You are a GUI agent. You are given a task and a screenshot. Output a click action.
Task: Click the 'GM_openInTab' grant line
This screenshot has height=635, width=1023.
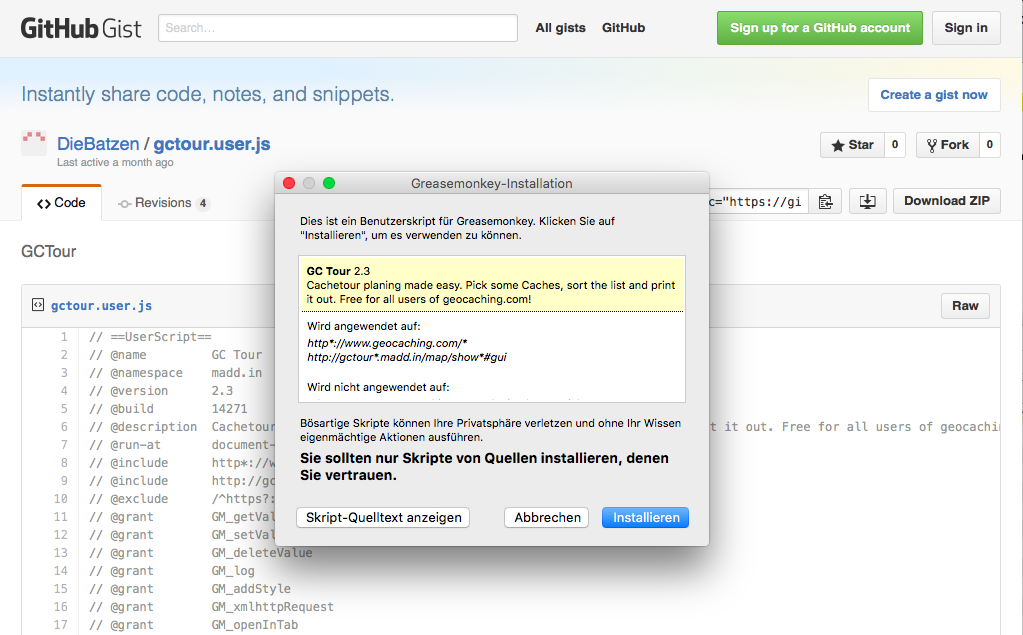[193, 625]
